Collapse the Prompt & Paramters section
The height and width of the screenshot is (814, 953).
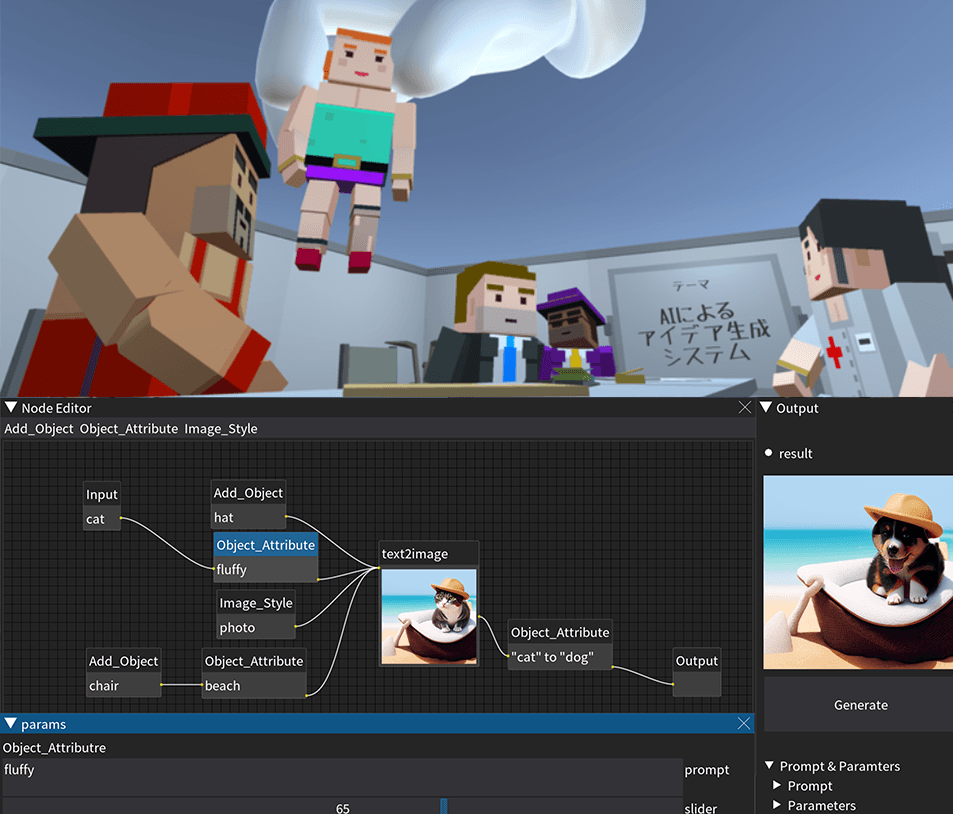770,766
